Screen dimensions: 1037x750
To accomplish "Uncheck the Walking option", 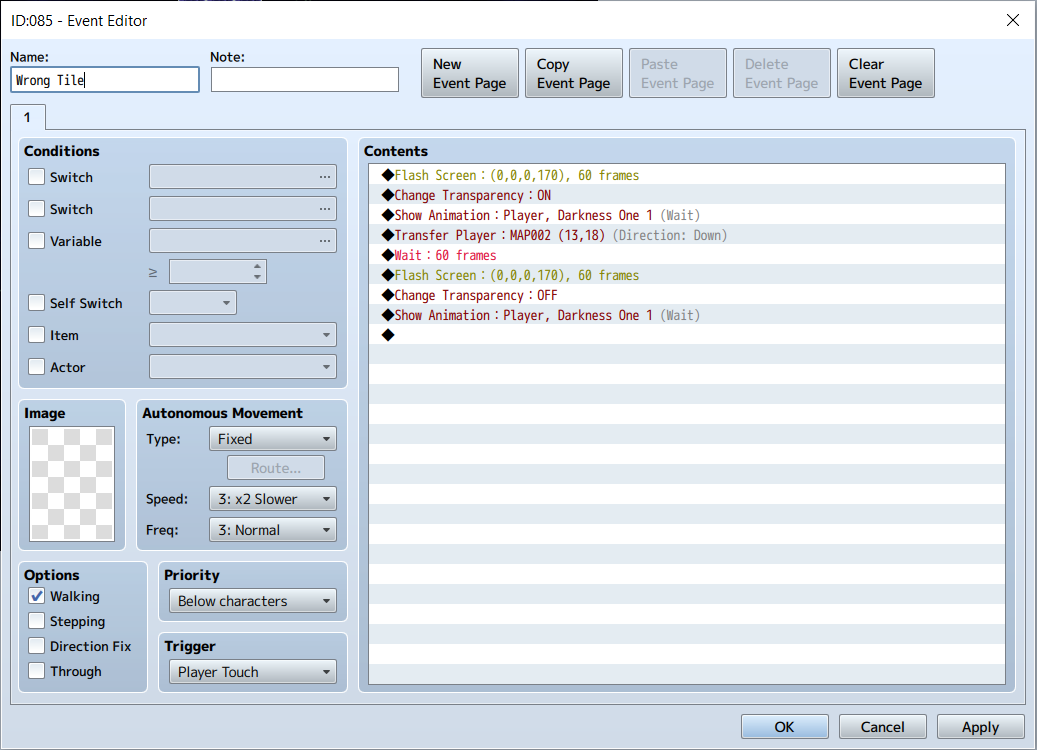I will click(x=36, y=596).
